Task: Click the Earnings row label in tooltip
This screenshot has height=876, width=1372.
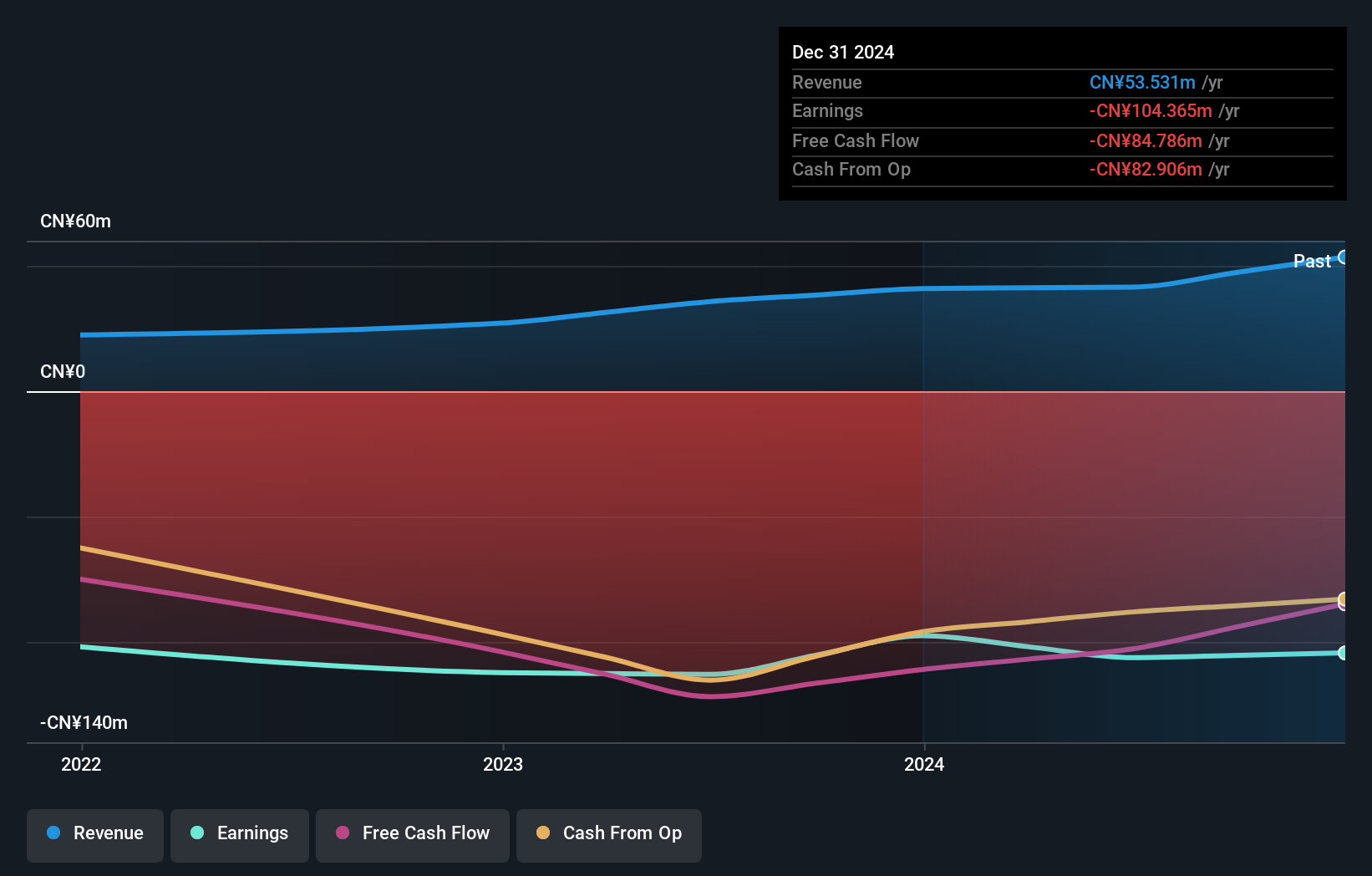Action: pyautogui.click(x=827, y=111)
